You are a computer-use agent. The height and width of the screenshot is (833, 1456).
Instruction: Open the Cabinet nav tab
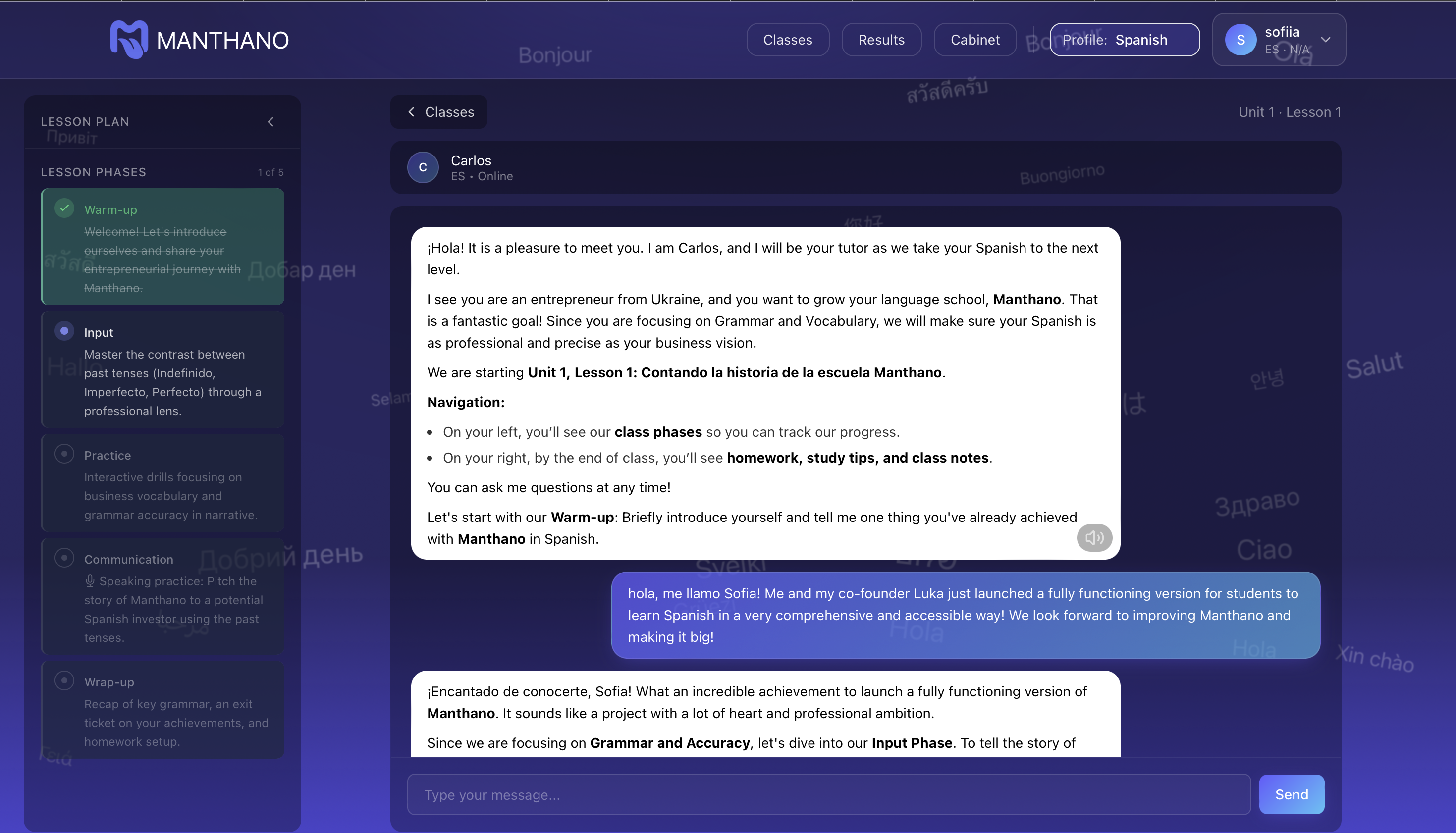point(974,40)
